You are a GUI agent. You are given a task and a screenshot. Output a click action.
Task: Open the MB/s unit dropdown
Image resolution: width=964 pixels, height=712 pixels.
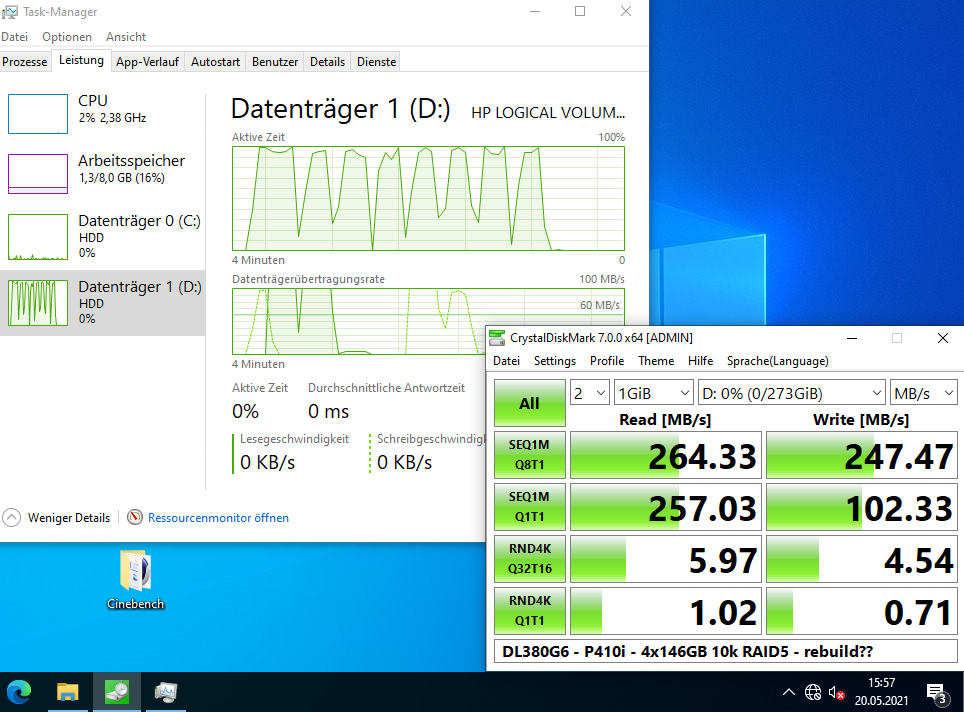(923, 393)
